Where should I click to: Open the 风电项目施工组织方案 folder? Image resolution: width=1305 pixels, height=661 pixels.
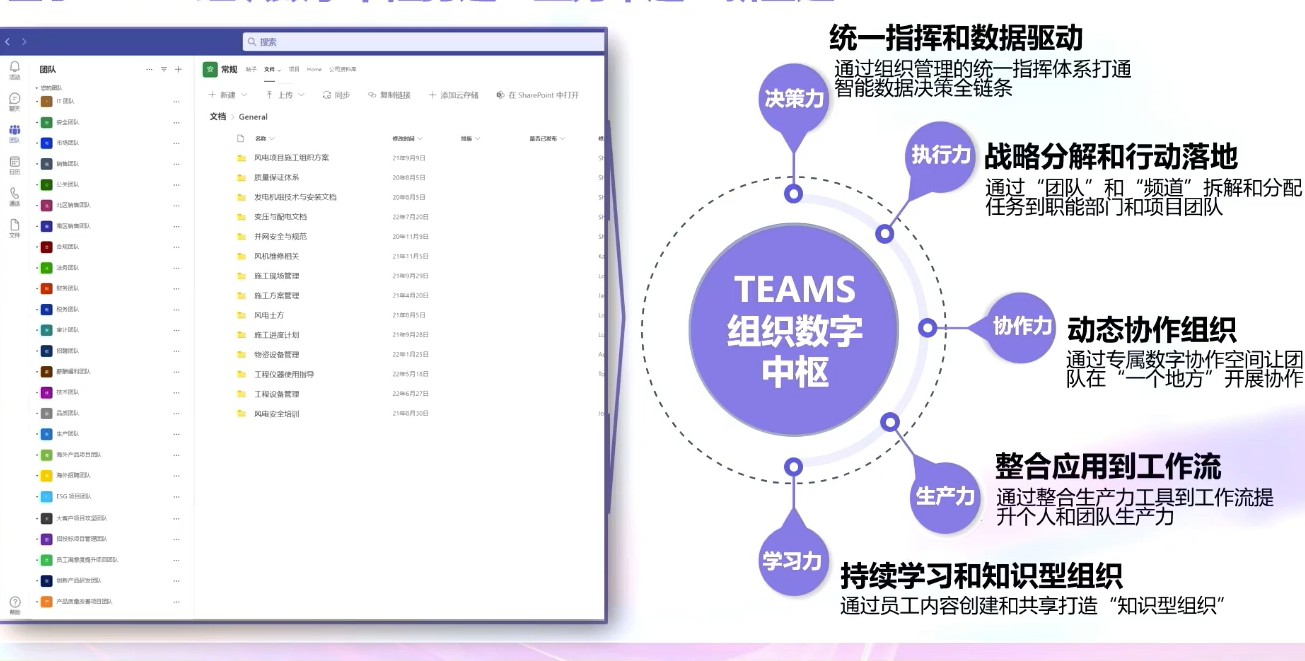click(291, 158)
